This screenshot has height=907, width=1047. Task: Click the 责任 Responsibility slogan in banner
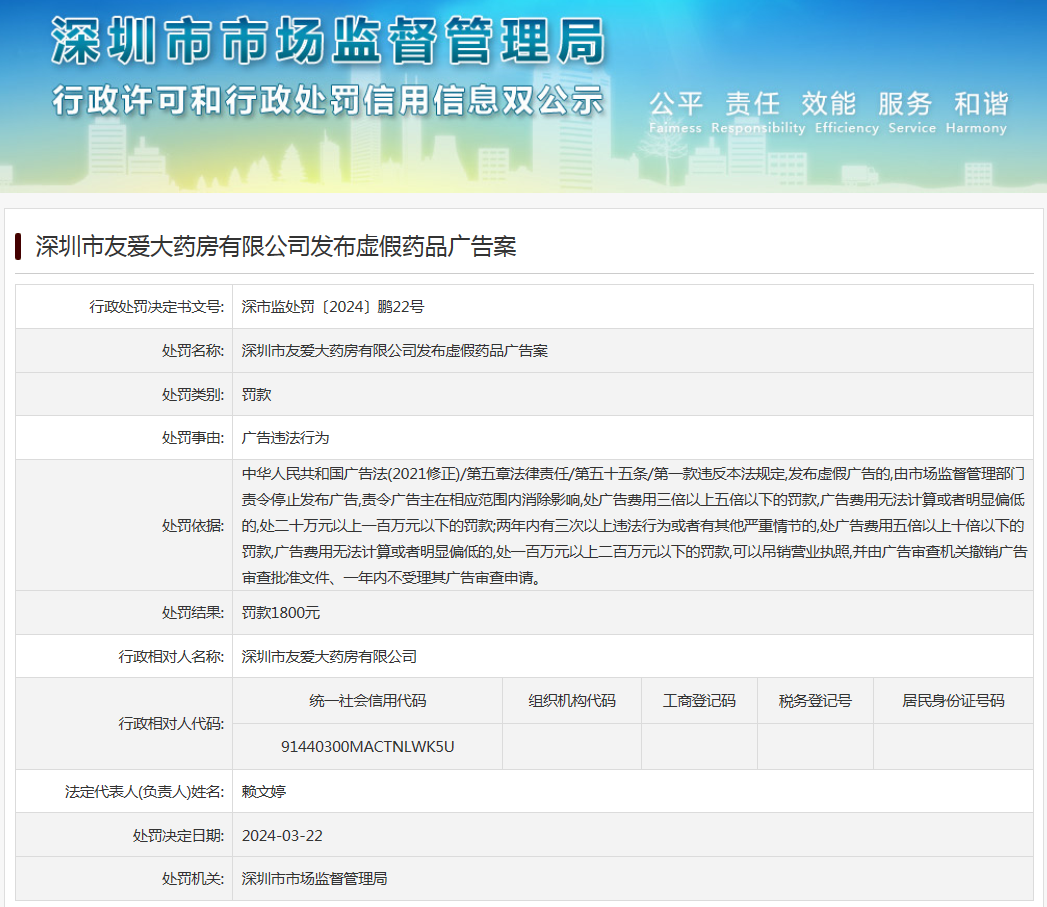[758, 112]
